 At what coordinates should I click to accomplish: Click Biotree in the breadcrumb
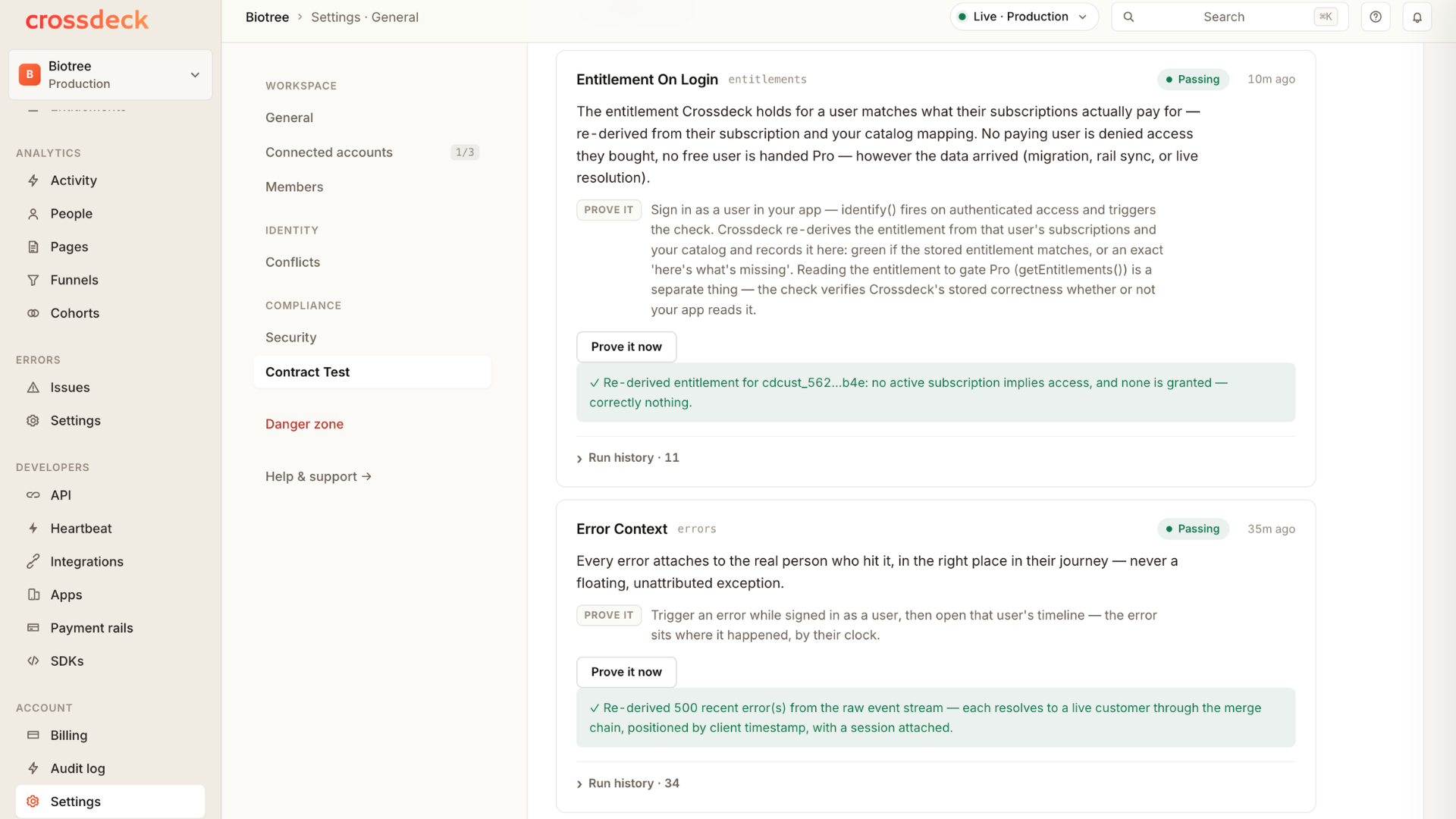(267, 17)
